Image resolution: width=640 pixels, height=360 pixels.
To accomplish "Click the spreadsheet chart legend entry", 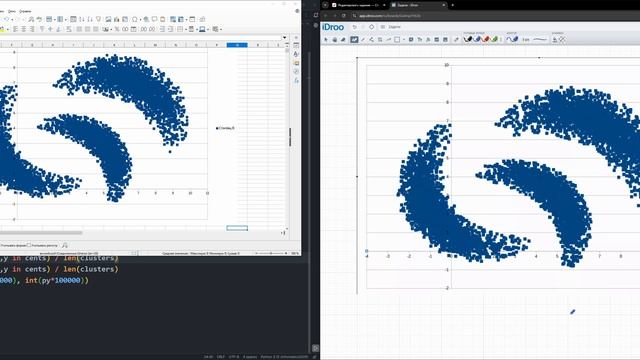I will [225, 128].
